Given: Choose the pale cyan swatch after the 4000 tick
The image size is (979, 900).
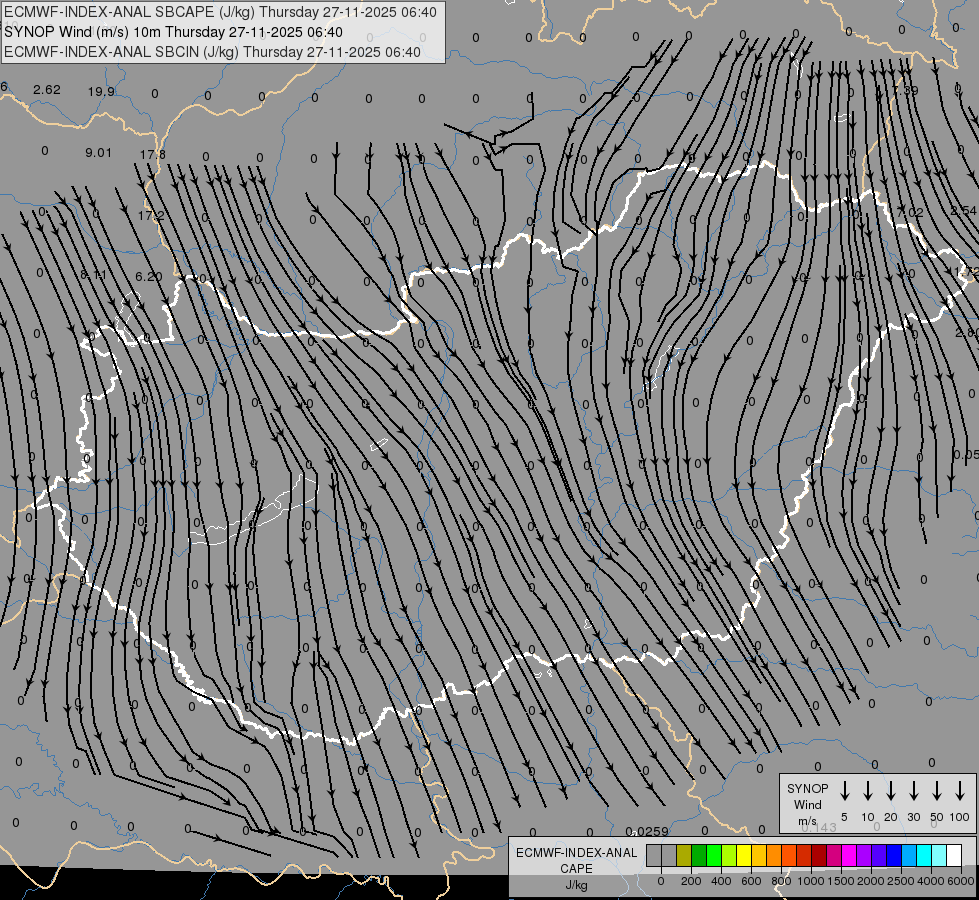Looking at the screenshot, I should click(x=938, y=855).
